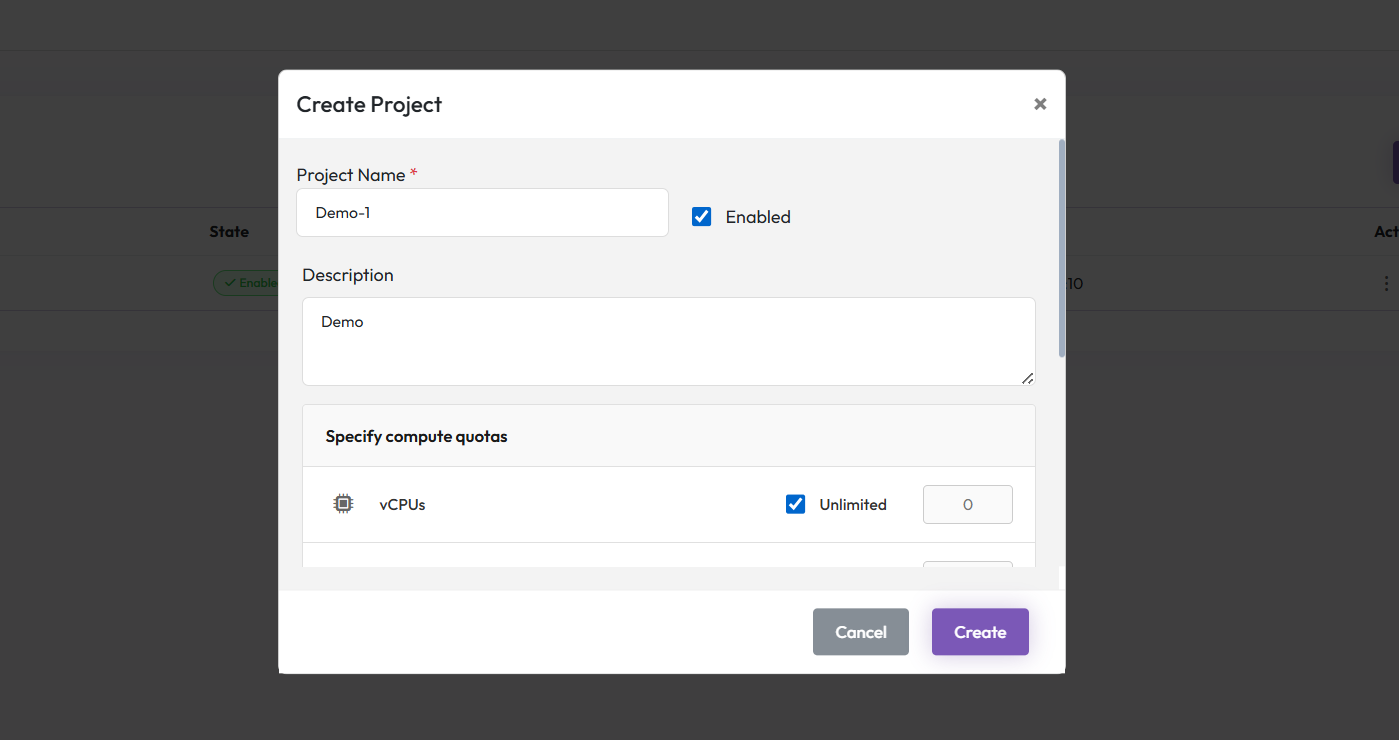Screen dimensions: 1399x740
Task: Click the State column header
Action: tap(229, 232)
